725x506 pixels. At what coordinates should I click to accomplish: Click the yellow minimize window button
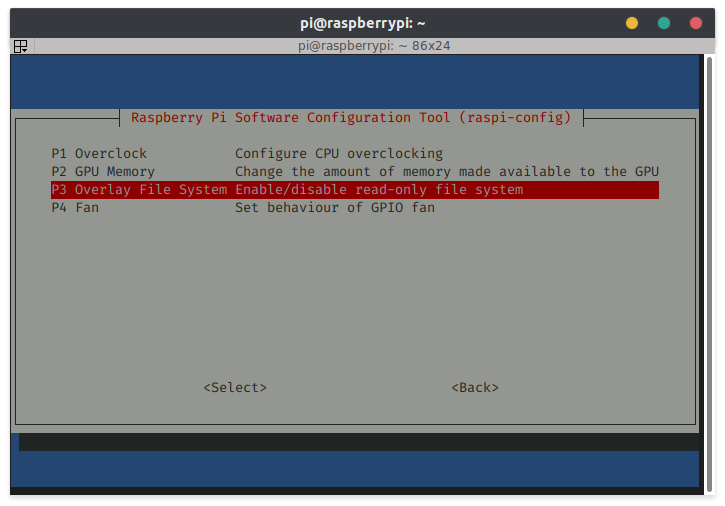(632, 23)
